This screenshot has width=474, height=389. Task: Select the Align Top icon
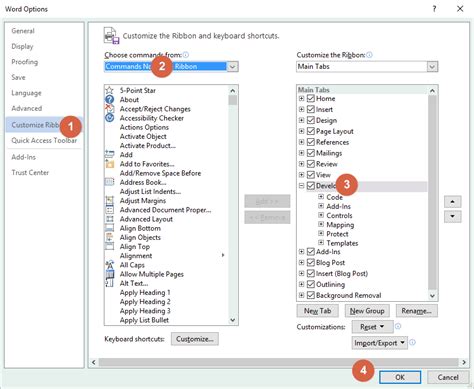pos(109,246)
